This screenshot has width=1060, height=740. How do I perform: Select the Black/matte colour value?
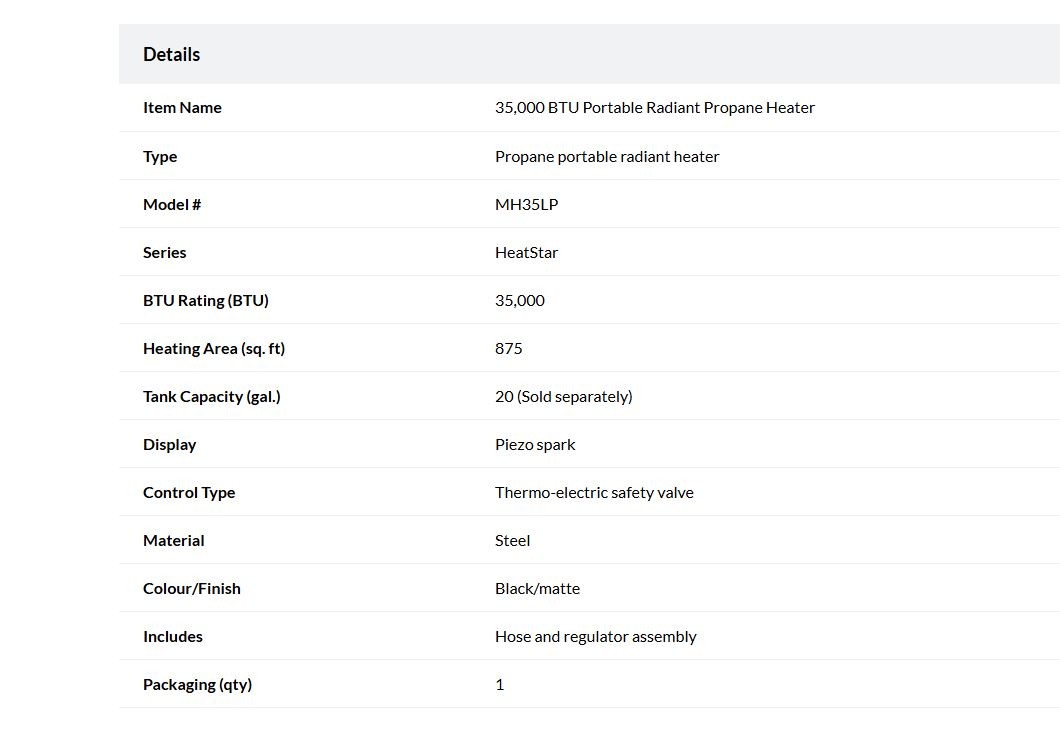tap(537, 588)
